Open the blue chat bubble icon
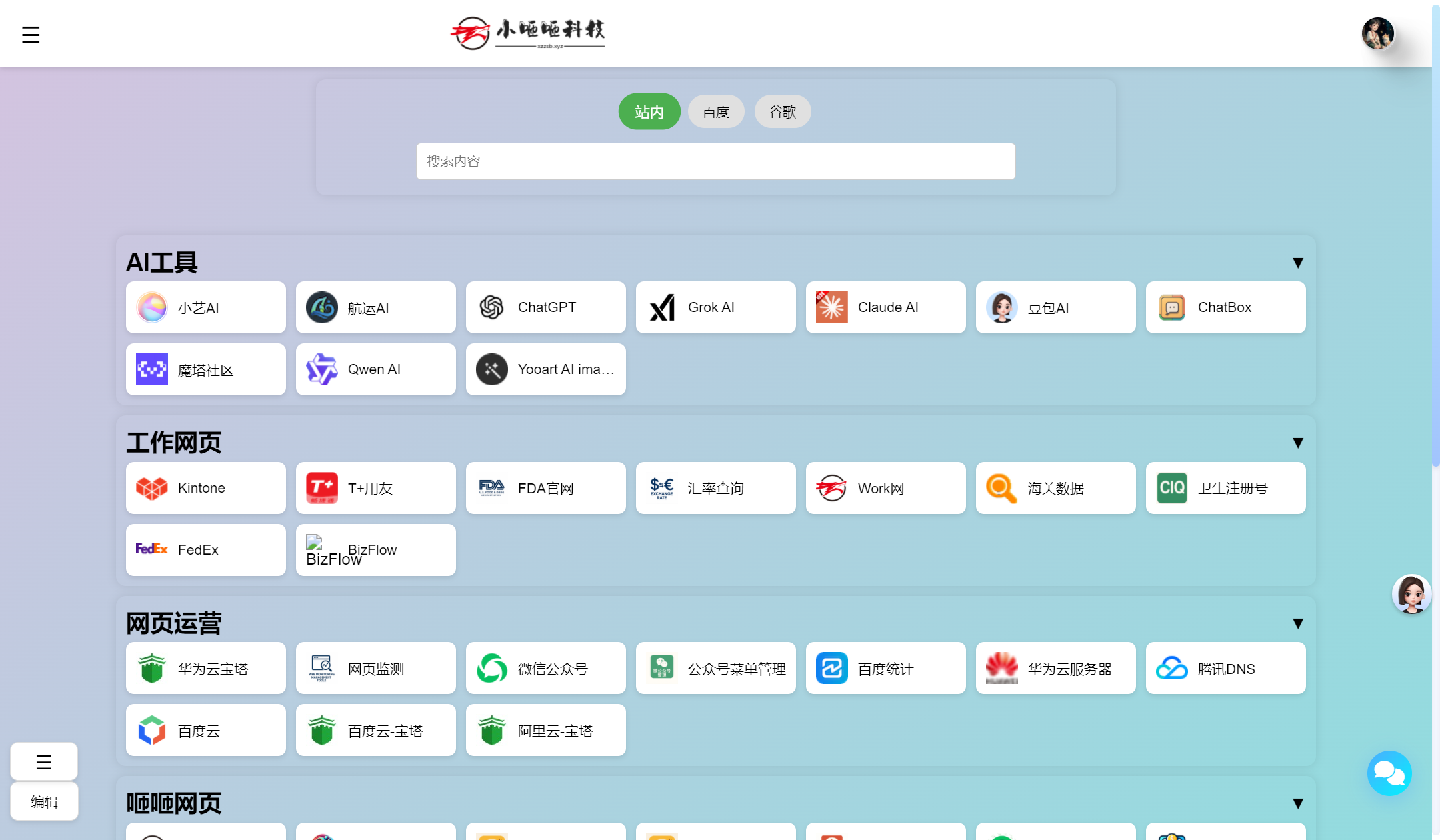Viewport: 1440px width, 840px height. 1389,773
